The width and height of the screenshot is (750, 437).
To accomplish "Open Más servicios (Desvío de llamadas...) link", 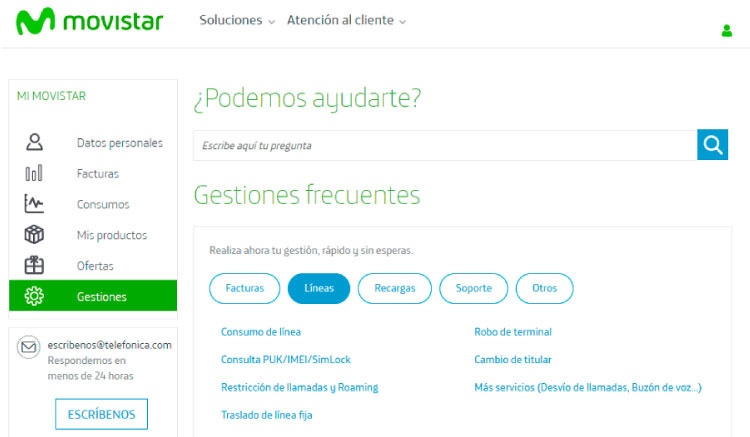I will (x=588, y=387).
